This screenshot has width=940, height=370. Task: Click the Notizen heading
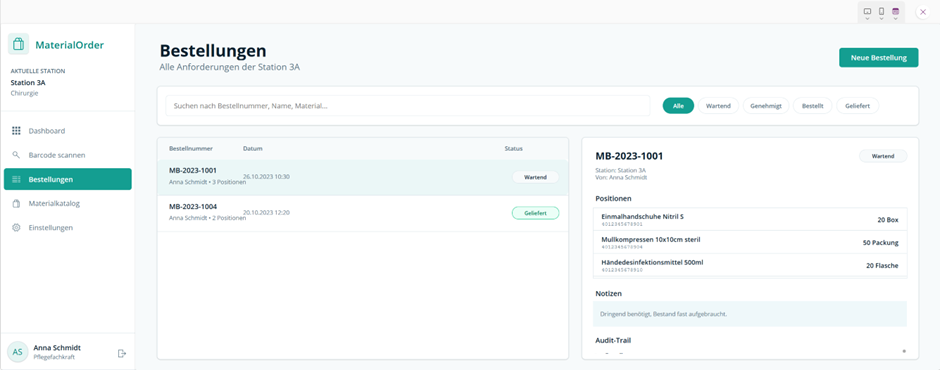click(608, 294)
